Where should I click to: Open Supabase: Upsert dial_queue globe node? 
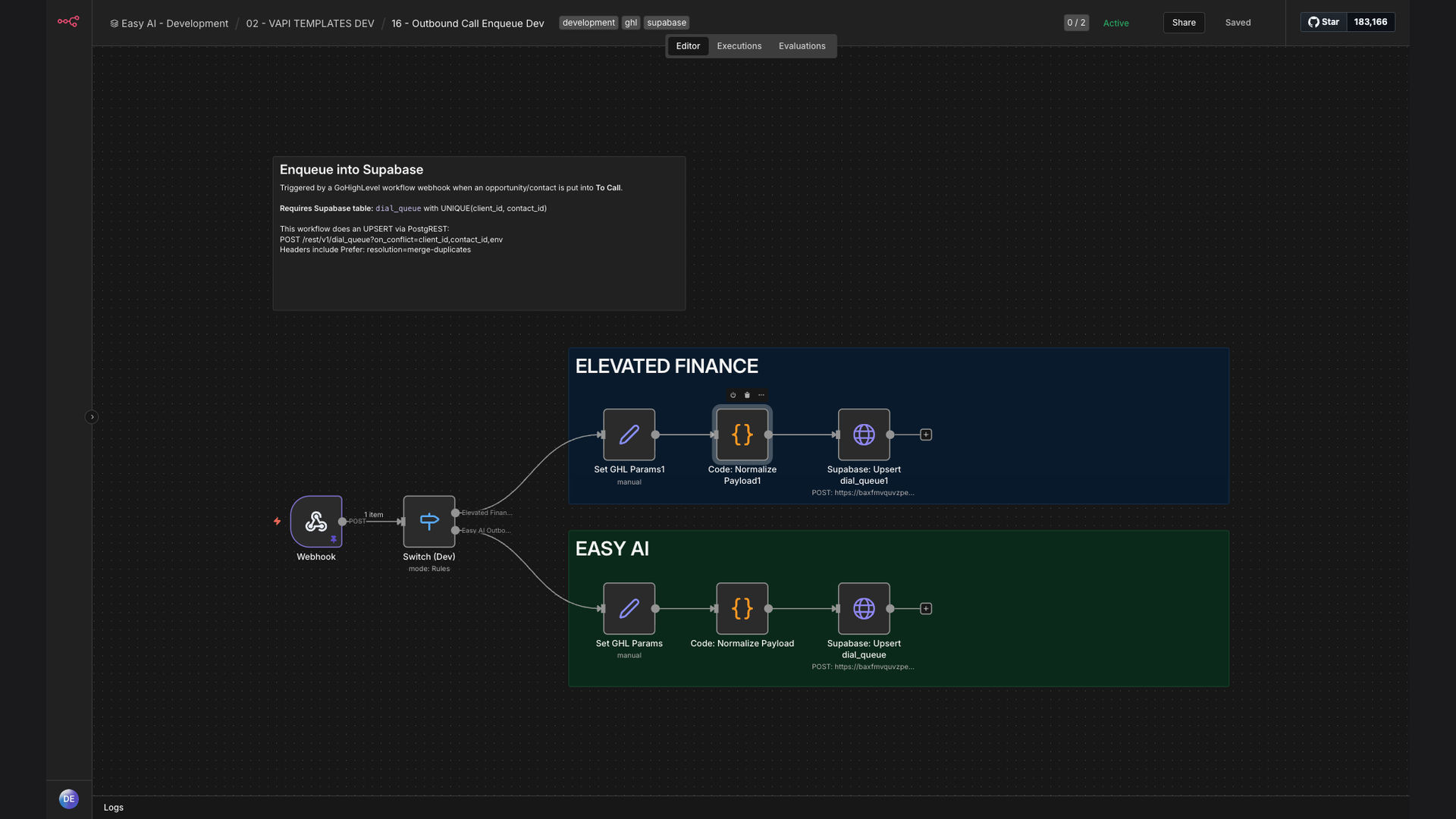click(x=864, y=608)
